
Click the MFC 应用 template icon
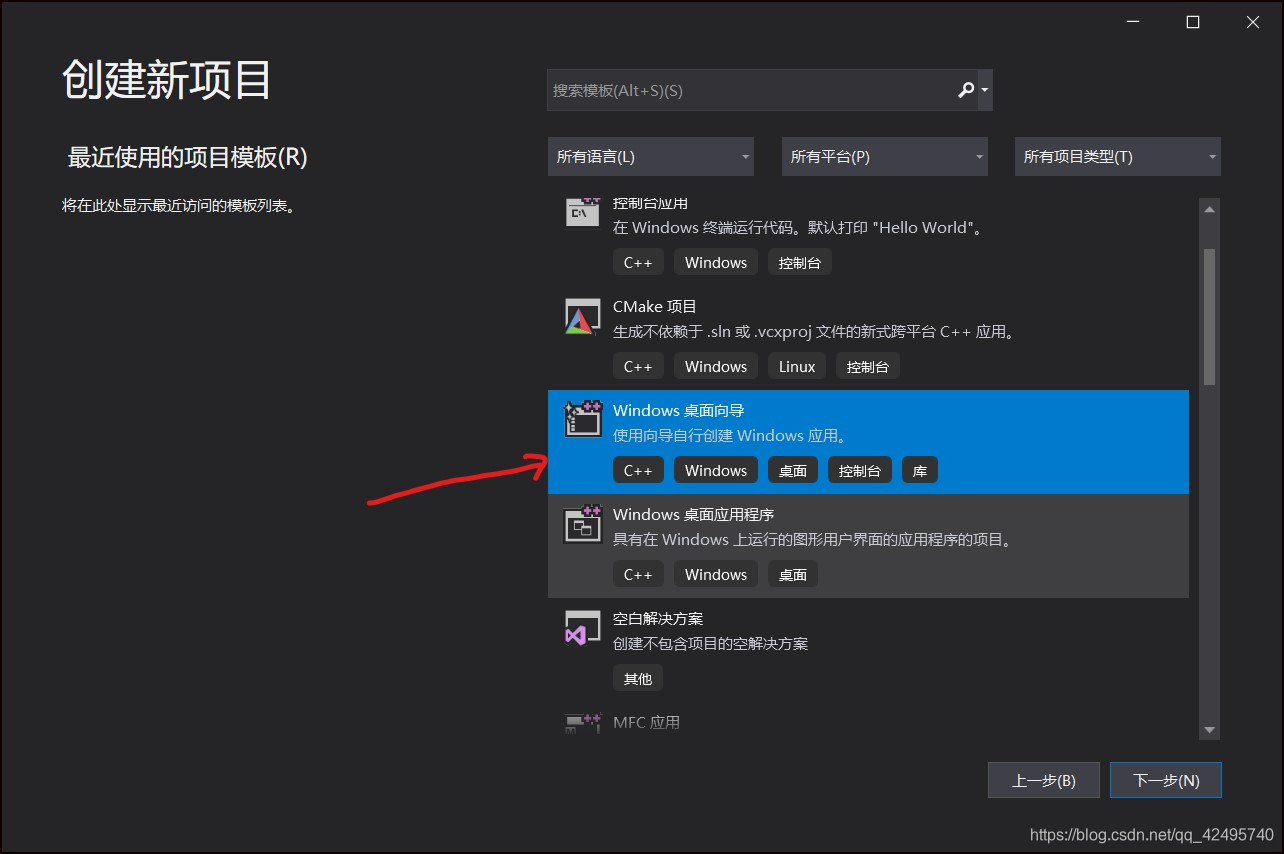coord(583,722)
